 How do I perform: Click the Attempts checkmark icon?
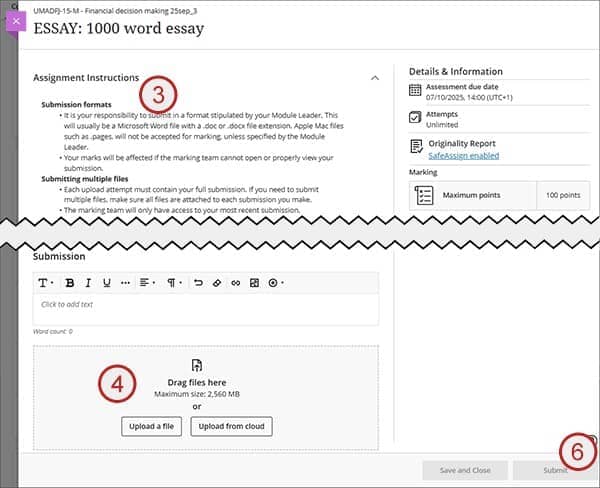(415, 117)
